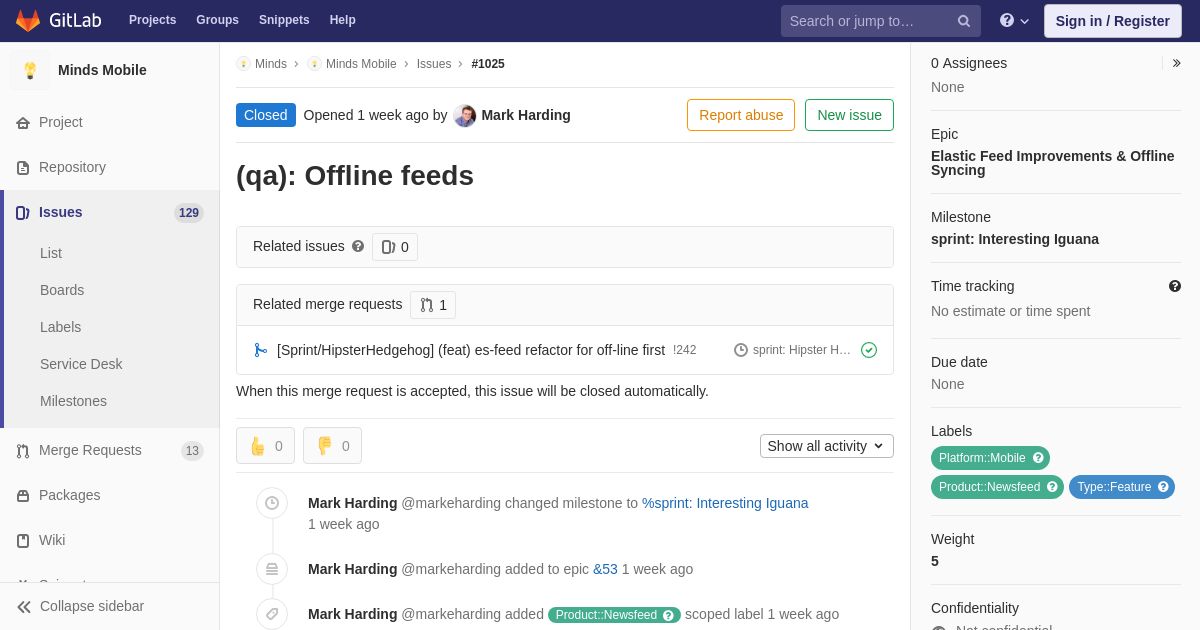Click the label added timeline icon
Screen dimensions: 1200x630
point(272,614)
